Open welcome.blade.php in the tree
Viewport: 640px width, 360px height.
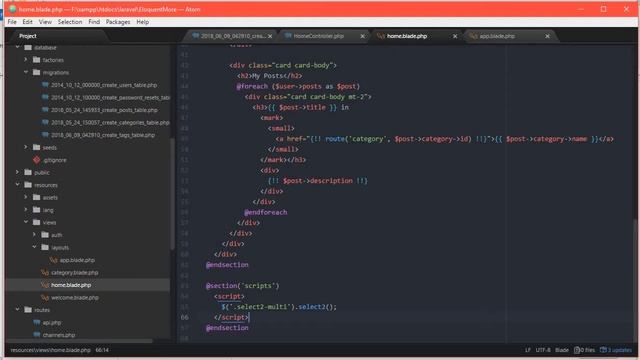tap(75, 298)
